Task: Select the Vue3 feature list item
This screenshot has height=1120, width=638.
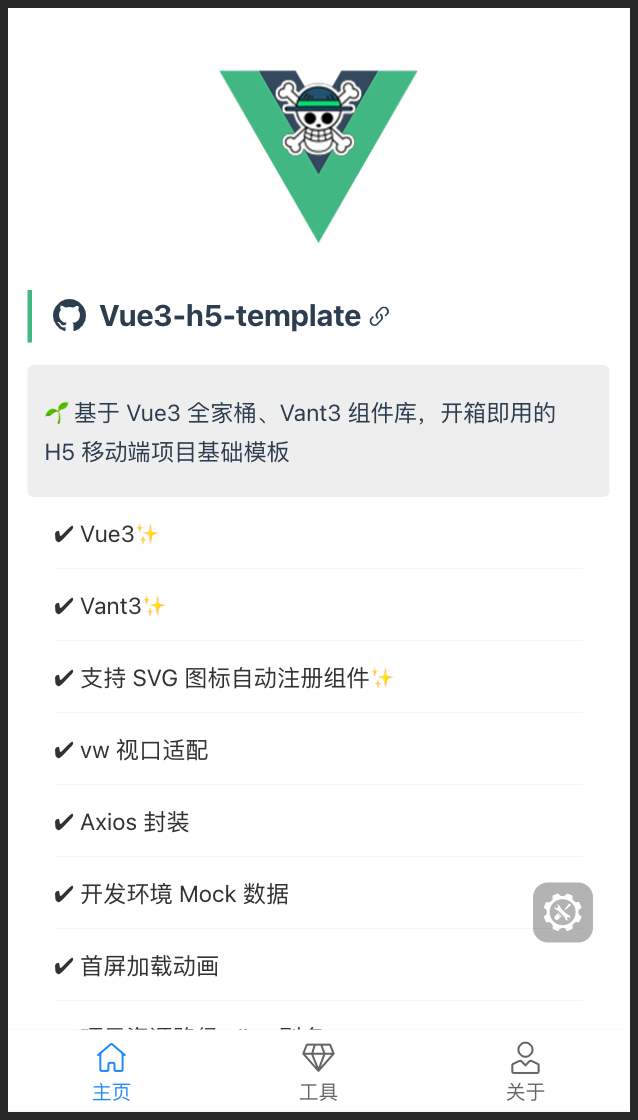Action: click(319, 534)
